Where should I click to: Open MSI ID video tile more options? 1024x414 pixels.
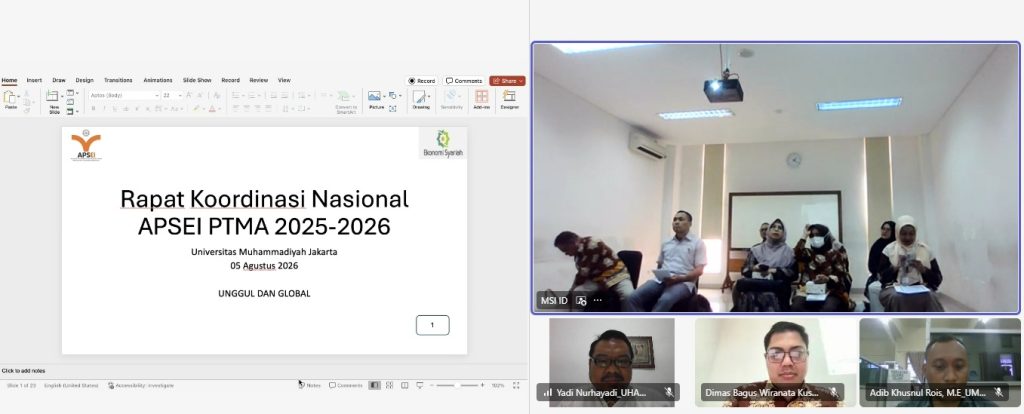[598, 300]
